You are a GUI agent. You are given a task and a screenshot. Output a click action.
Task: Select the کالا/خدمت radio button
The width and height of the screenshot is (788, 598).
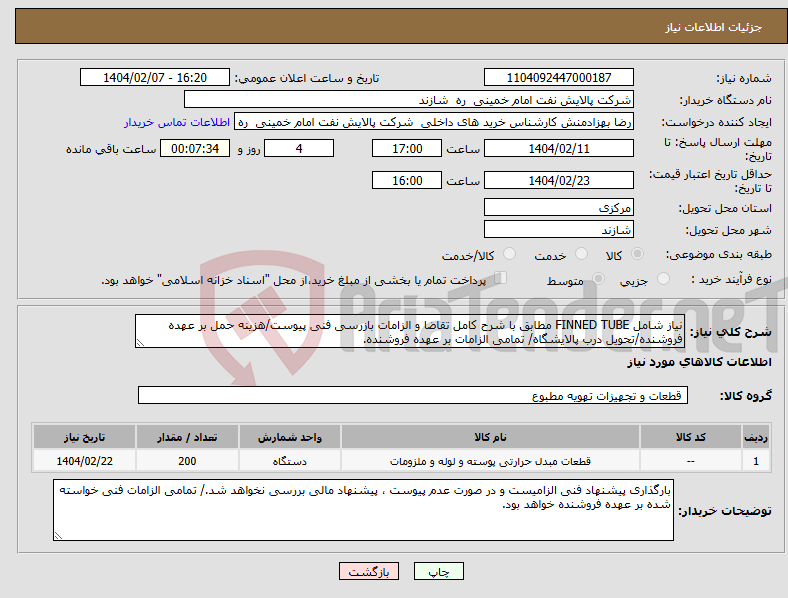click(510, 254)
